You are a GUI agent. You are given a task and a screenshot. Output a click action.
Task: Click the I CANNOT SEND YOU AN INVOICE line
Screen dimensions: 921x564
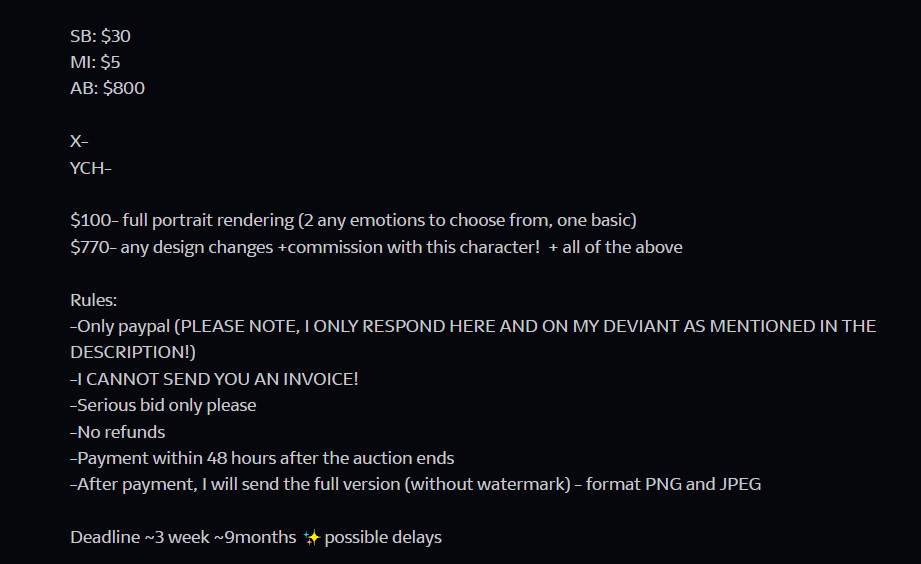pyautogui.click(x=214, y=380)
